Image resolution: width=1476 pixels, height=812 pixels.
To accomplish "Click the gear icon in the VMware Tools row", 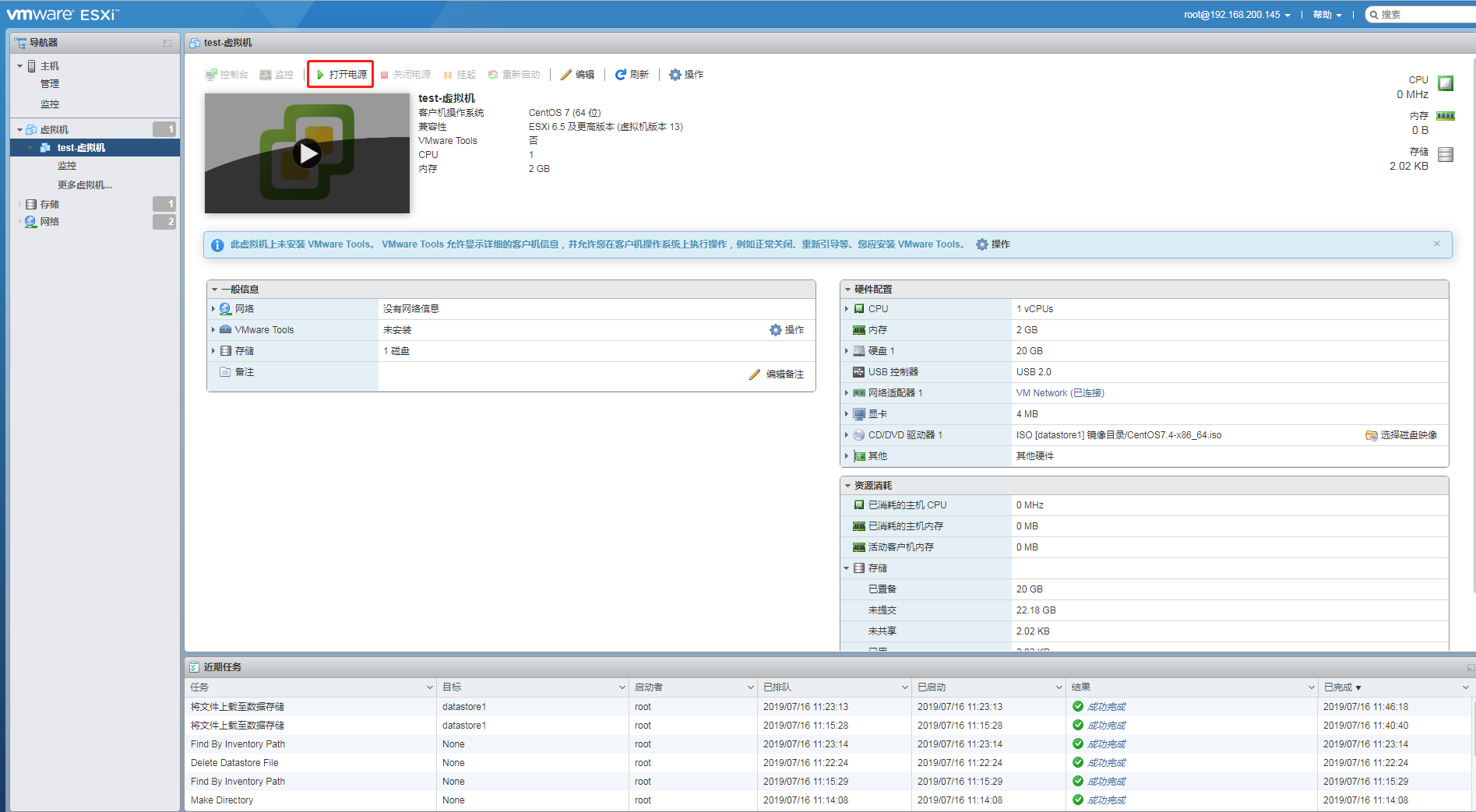I will tap(774, 330).
